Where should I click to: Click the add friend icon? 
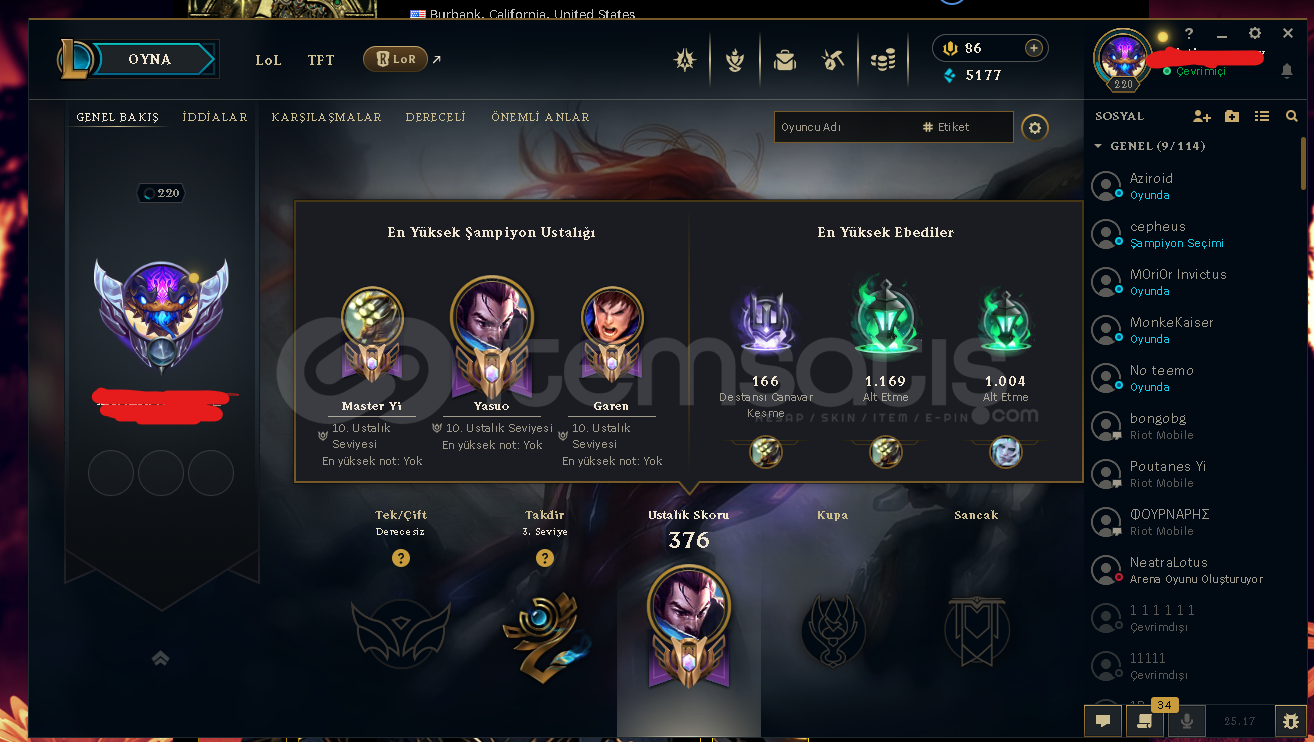[1202, 116]
